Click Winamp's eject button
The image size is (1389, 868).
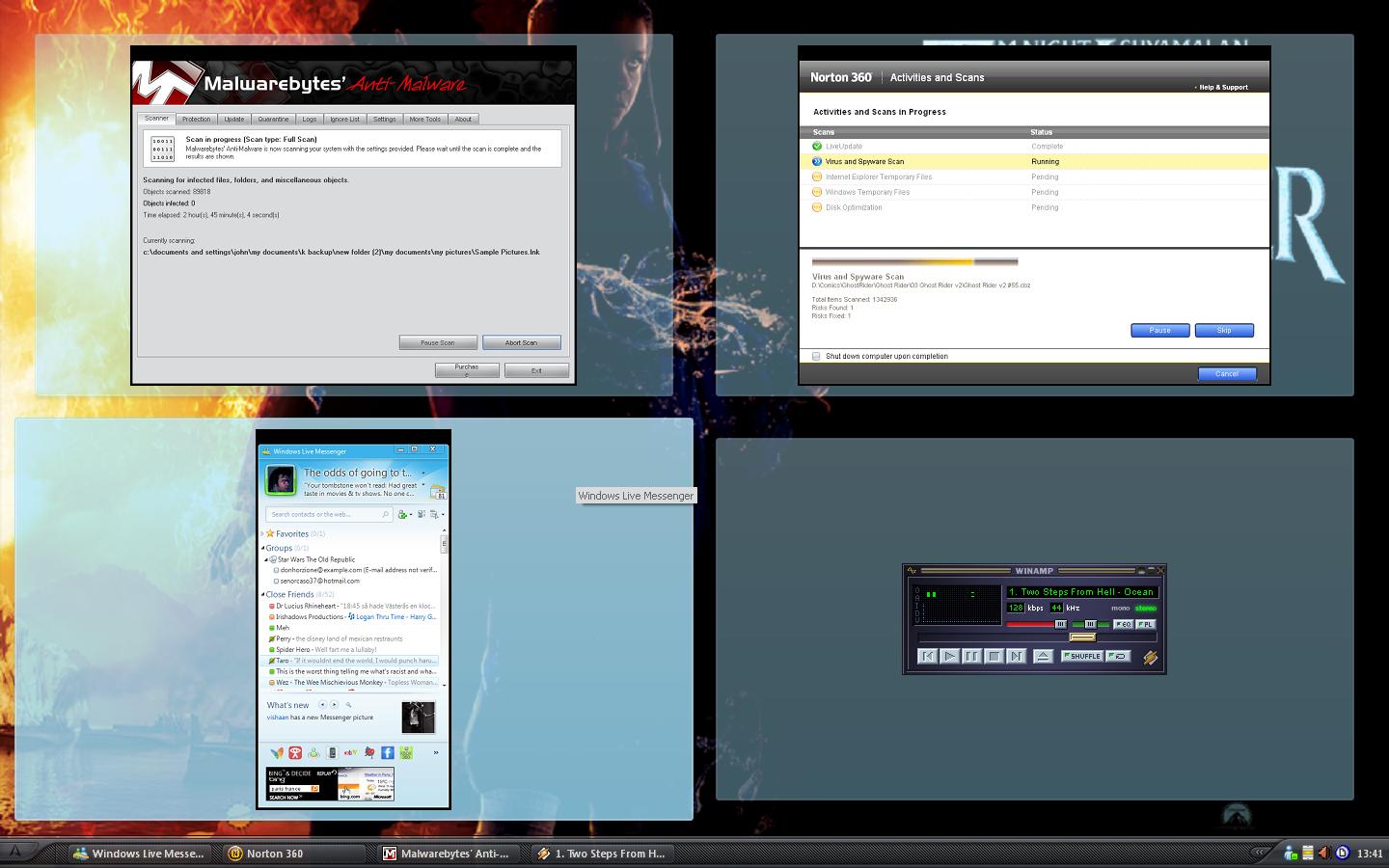tap(1043, 656)
